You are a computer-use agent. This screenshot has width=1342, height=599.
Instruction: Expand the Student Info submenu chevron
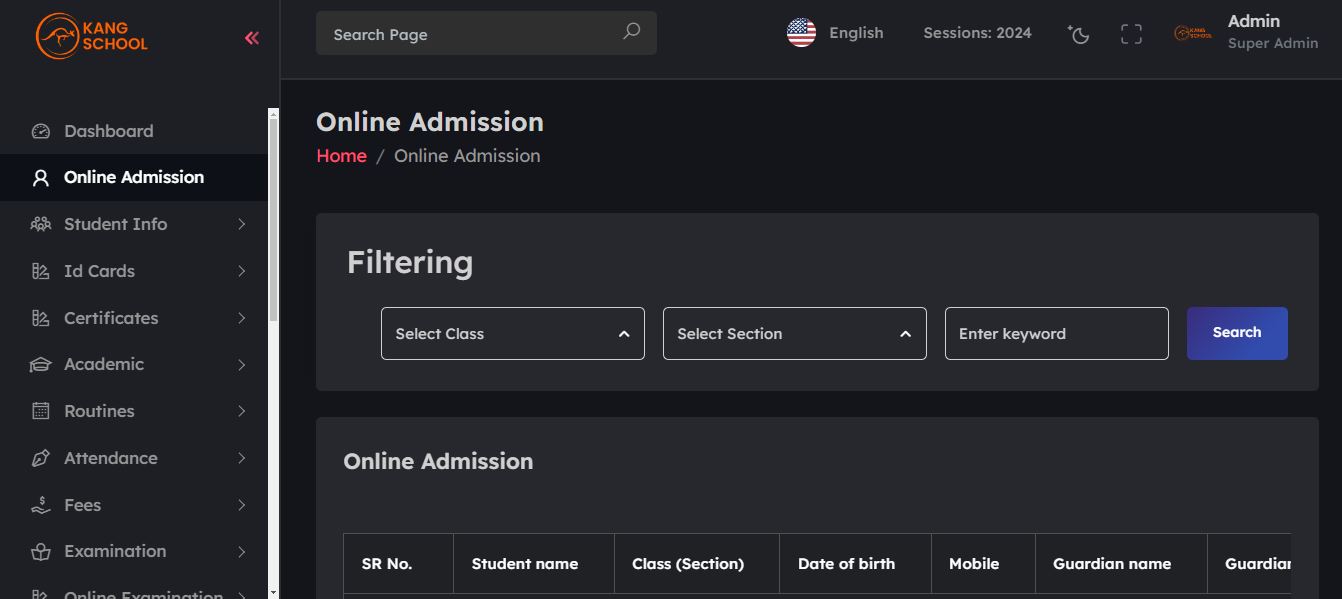click(x=241, y=224)
